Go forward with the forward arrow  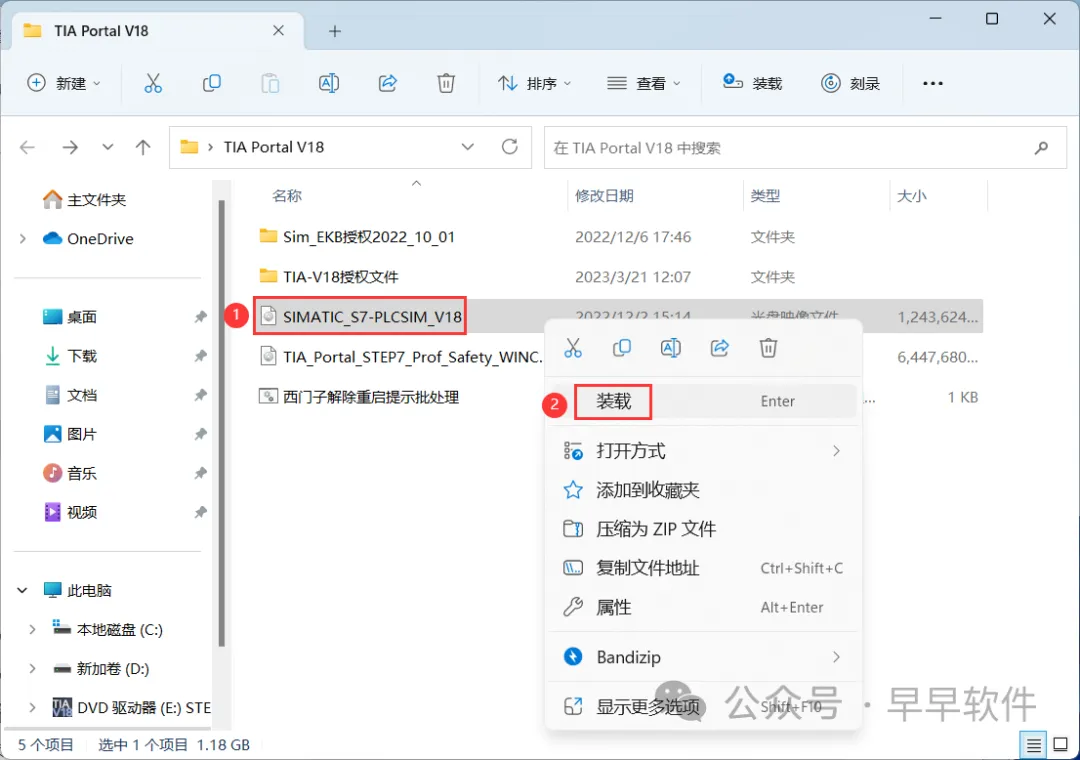70,147
